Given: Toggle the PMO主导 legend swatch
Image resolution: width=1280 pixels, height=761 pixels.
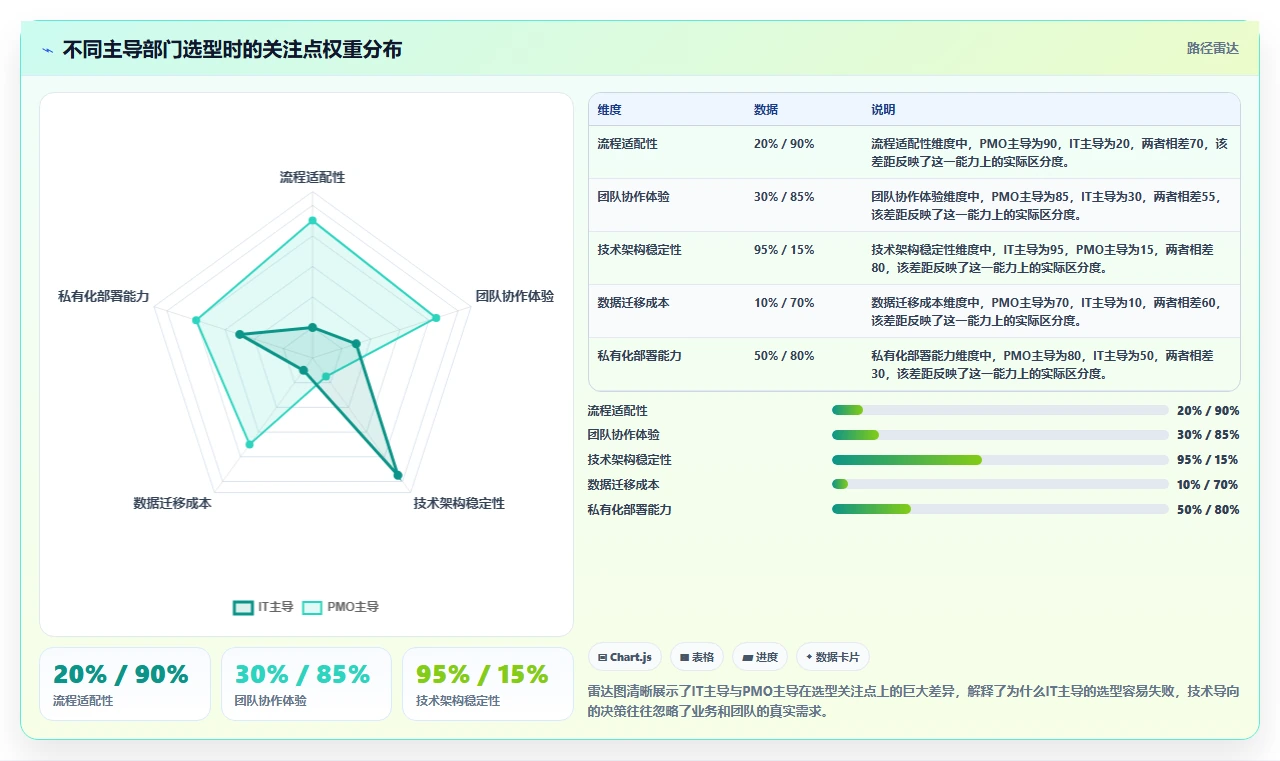Looking at the screenshot, I should click(x=312, y=607).
